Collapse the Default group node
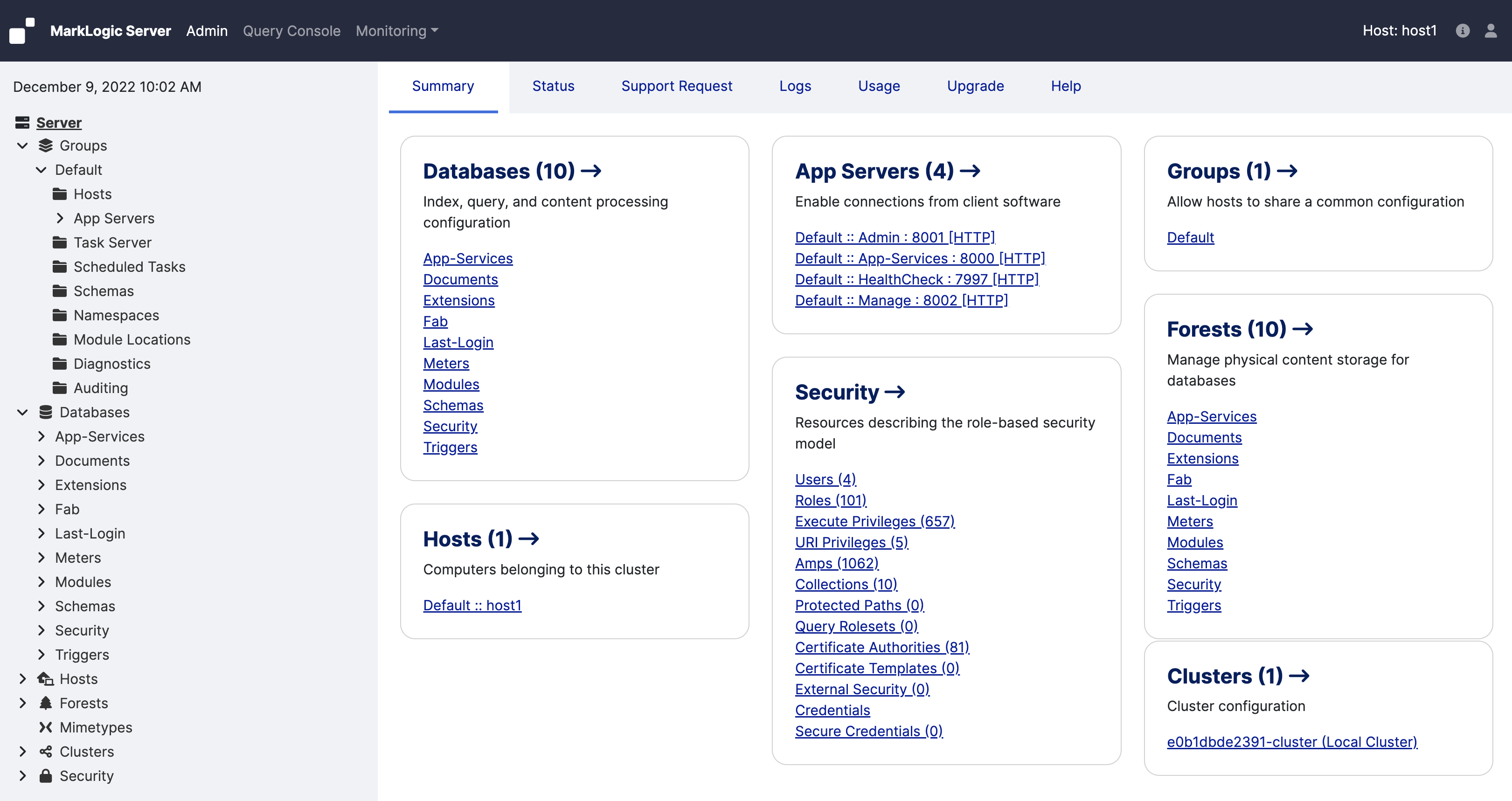1512x801 pixels. 41,170
